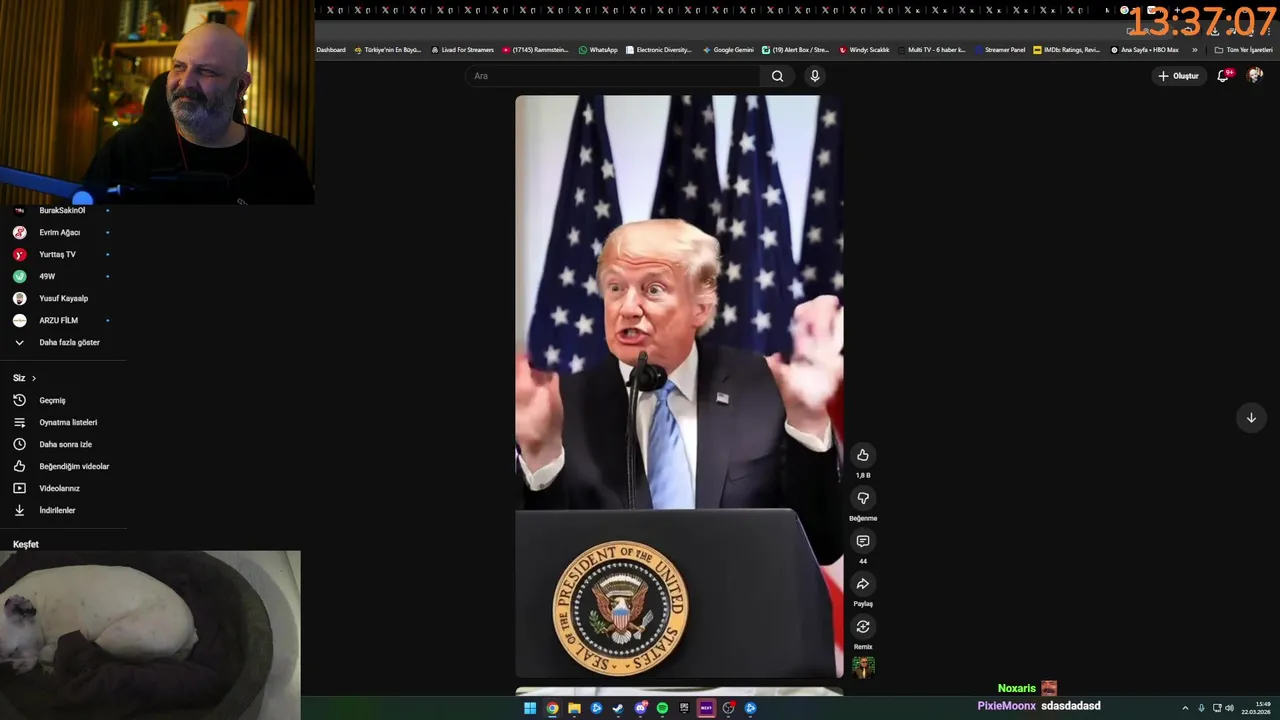Open Yurttaş TV subscription channel
Screen dimensions: 1280x720
(60, 254)
